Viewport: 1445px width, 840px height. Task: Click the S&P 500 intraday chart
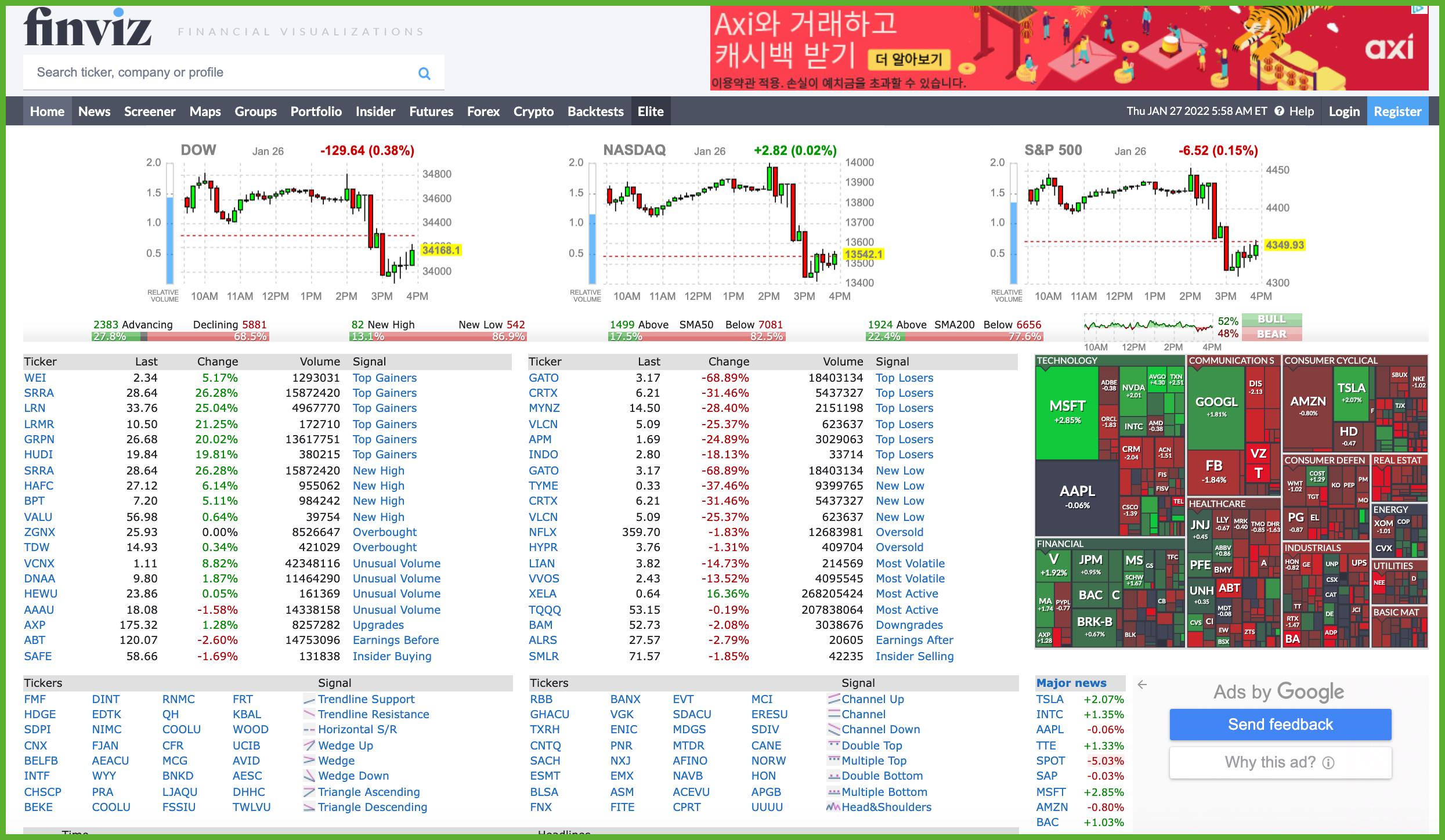1147,223
